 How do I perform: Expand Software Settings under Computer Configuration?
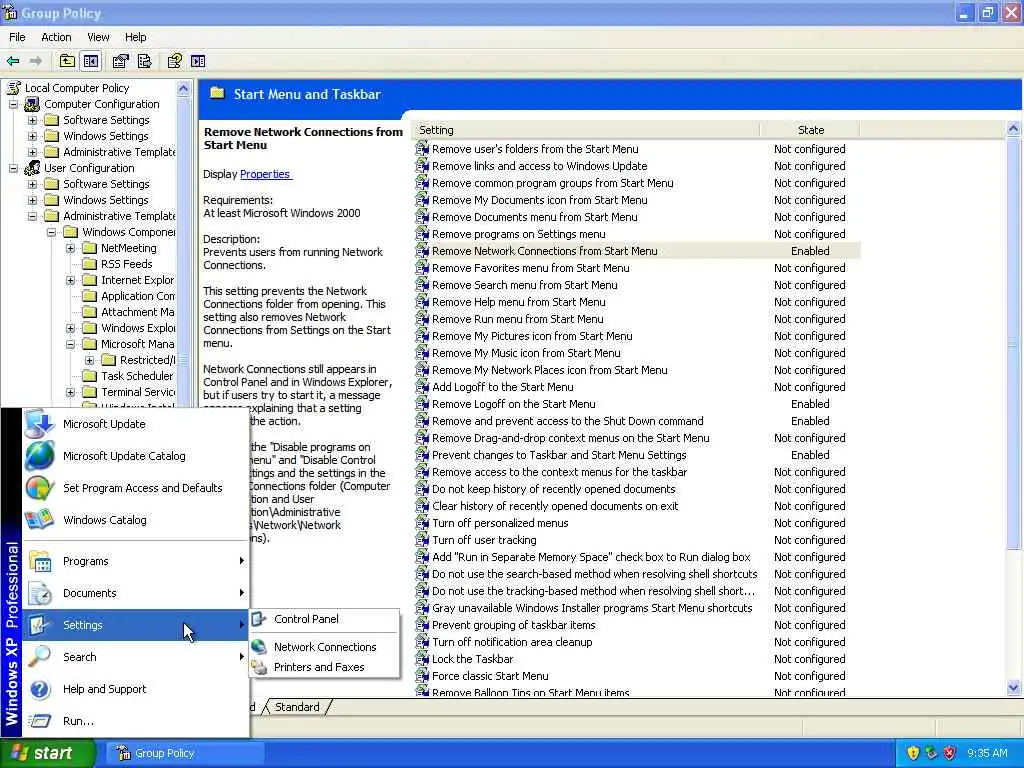tap(32, 120)
